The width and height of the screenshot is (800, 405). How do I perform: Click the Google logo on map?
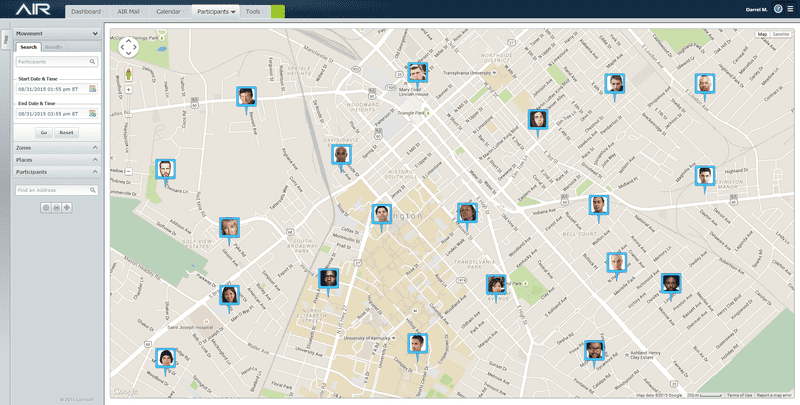(126, 392)
